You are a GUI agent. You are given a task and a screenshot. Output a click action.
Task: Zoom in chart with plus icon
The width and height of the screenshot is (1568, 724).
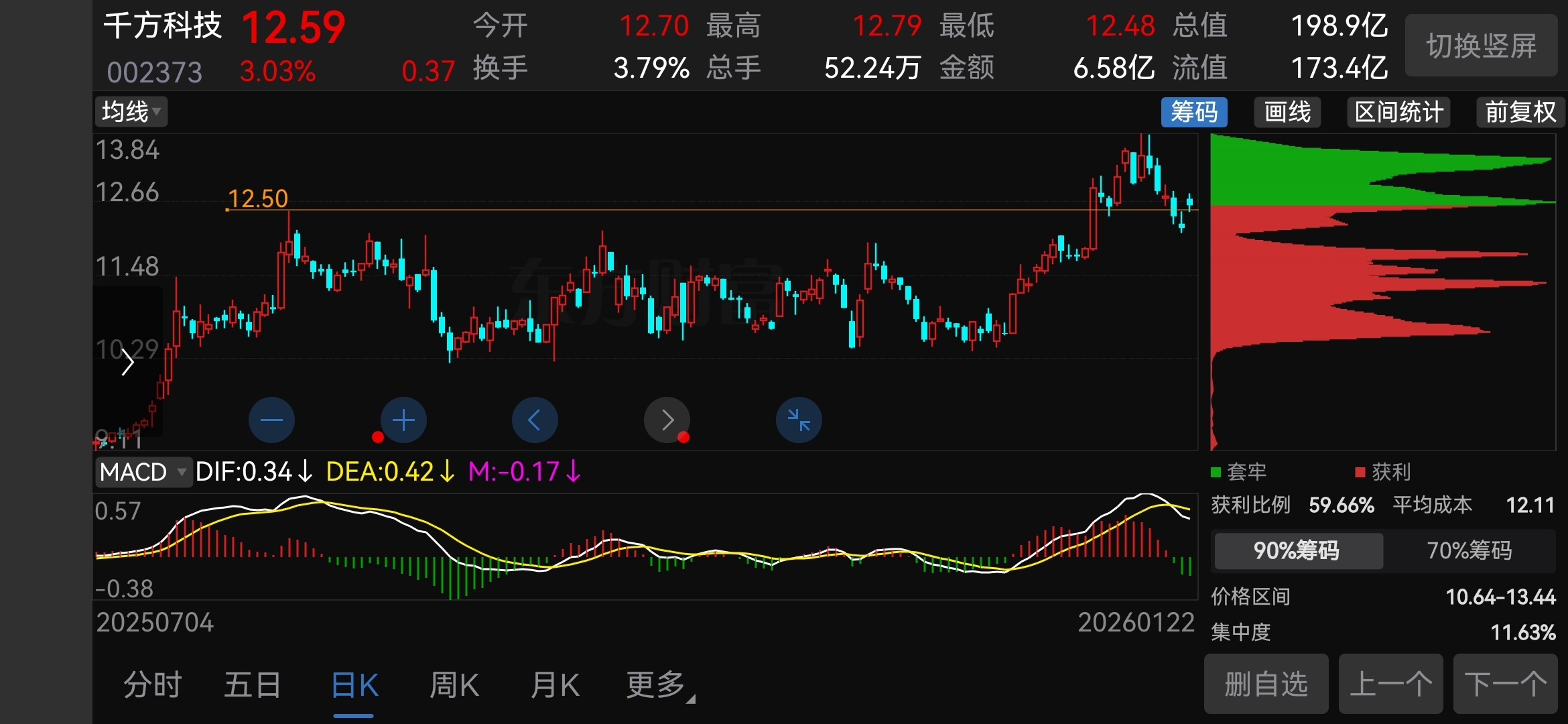(x=403, y=420)
